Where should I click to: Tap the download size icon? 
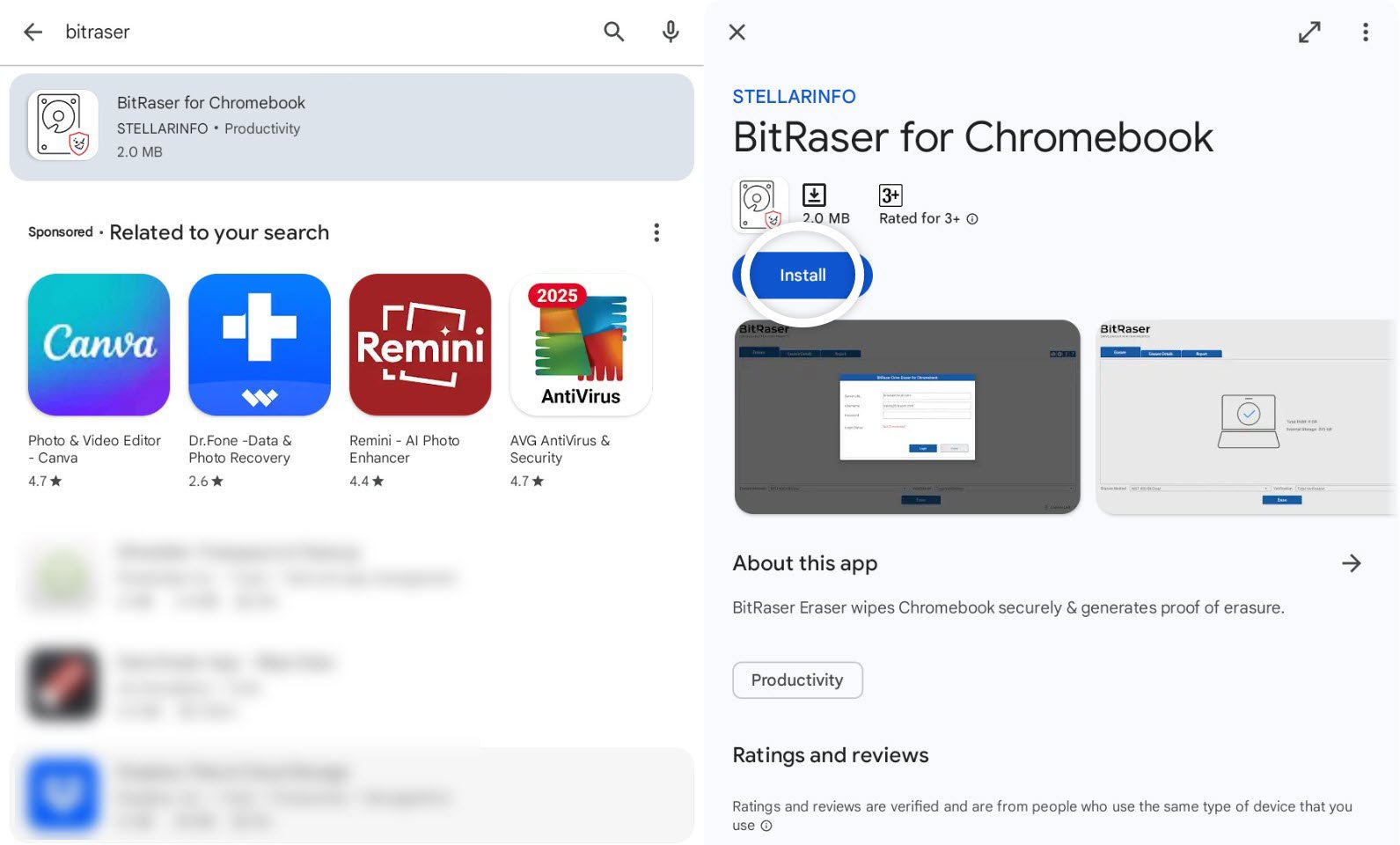814,195
